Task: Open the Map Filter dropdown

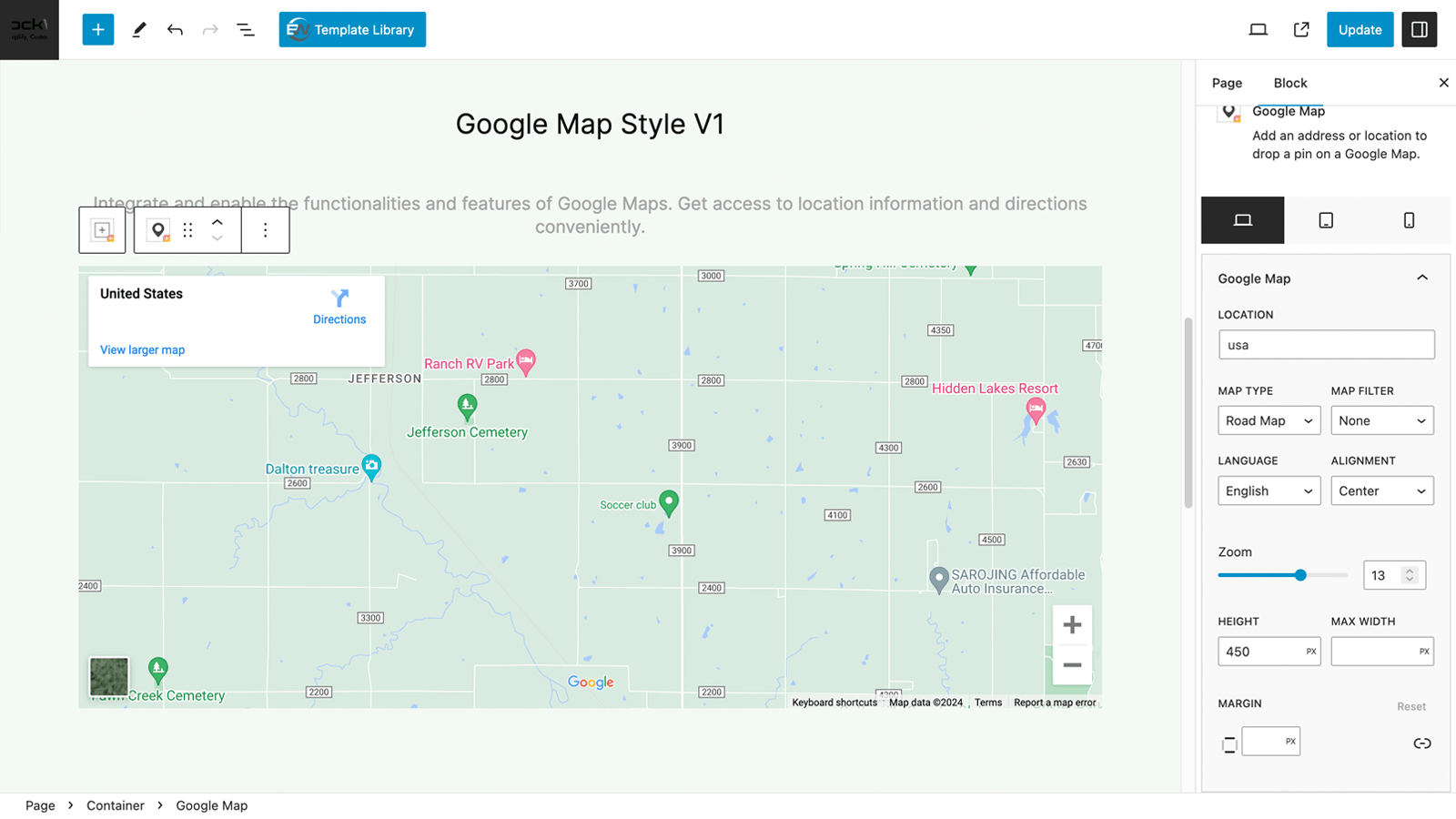Action: [x=1381, y=420]
